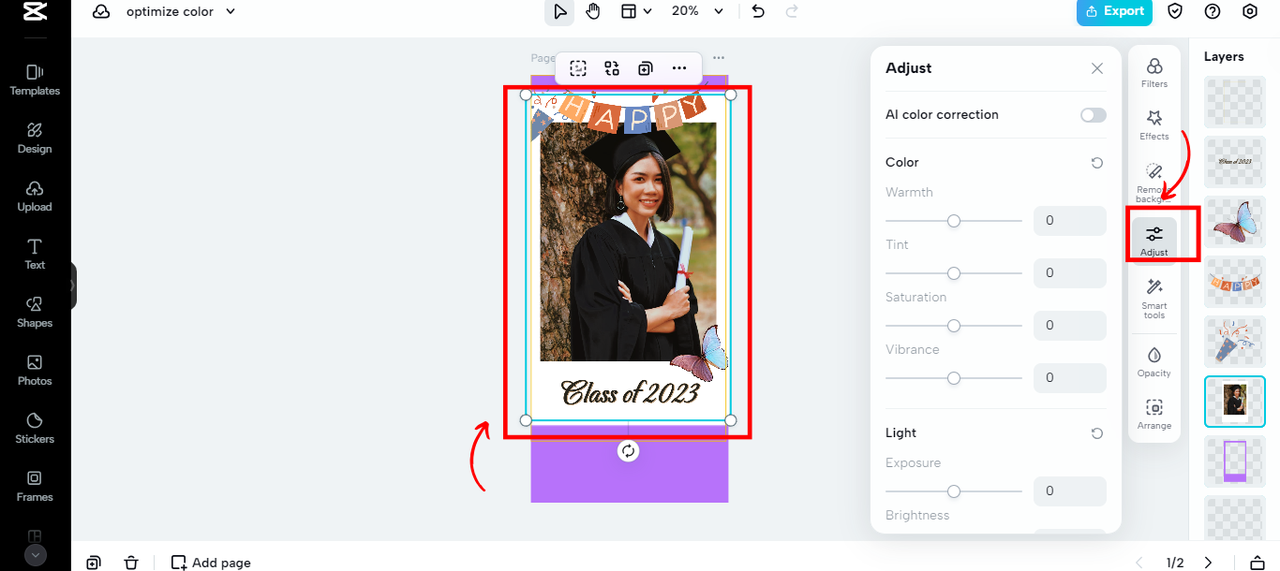The image size is (1280, 571).
Task: Open the Effects tool
Action: (1154, 125)
